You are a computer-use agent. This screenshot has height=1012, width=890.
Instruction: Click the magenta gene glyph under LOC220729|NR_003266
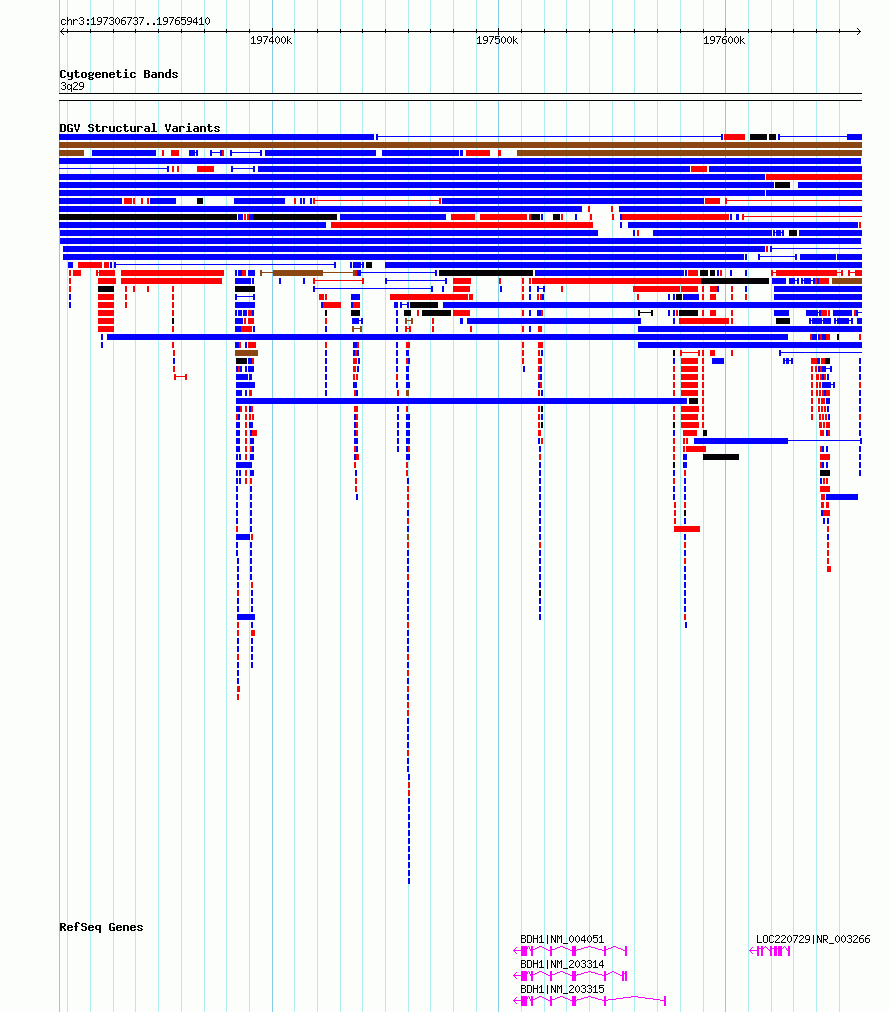tap(770, 951)
